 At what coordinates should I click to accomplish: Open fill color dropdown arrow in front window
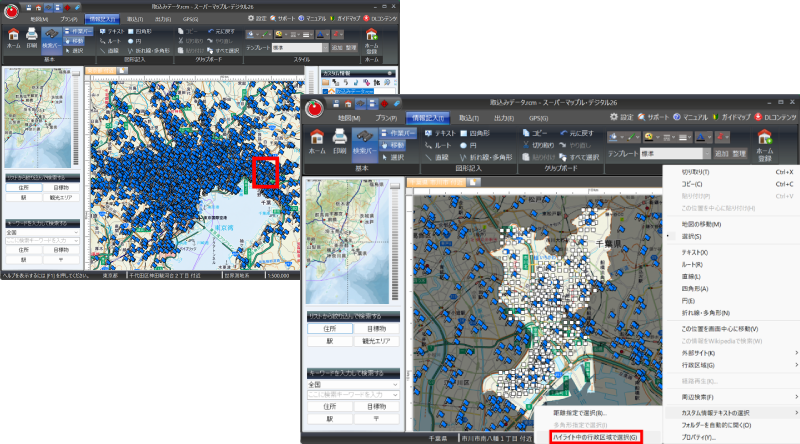point(620,137)
